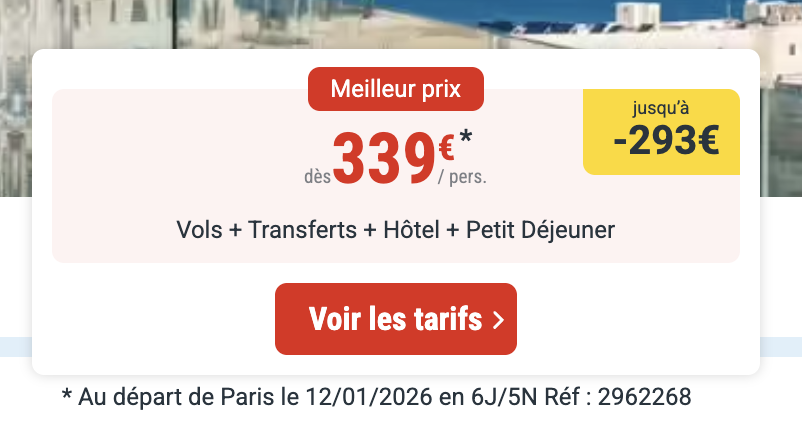Screen dimensions: 802x434
Task: Click the '6J/5N' duration text
Action: [504, 397]
